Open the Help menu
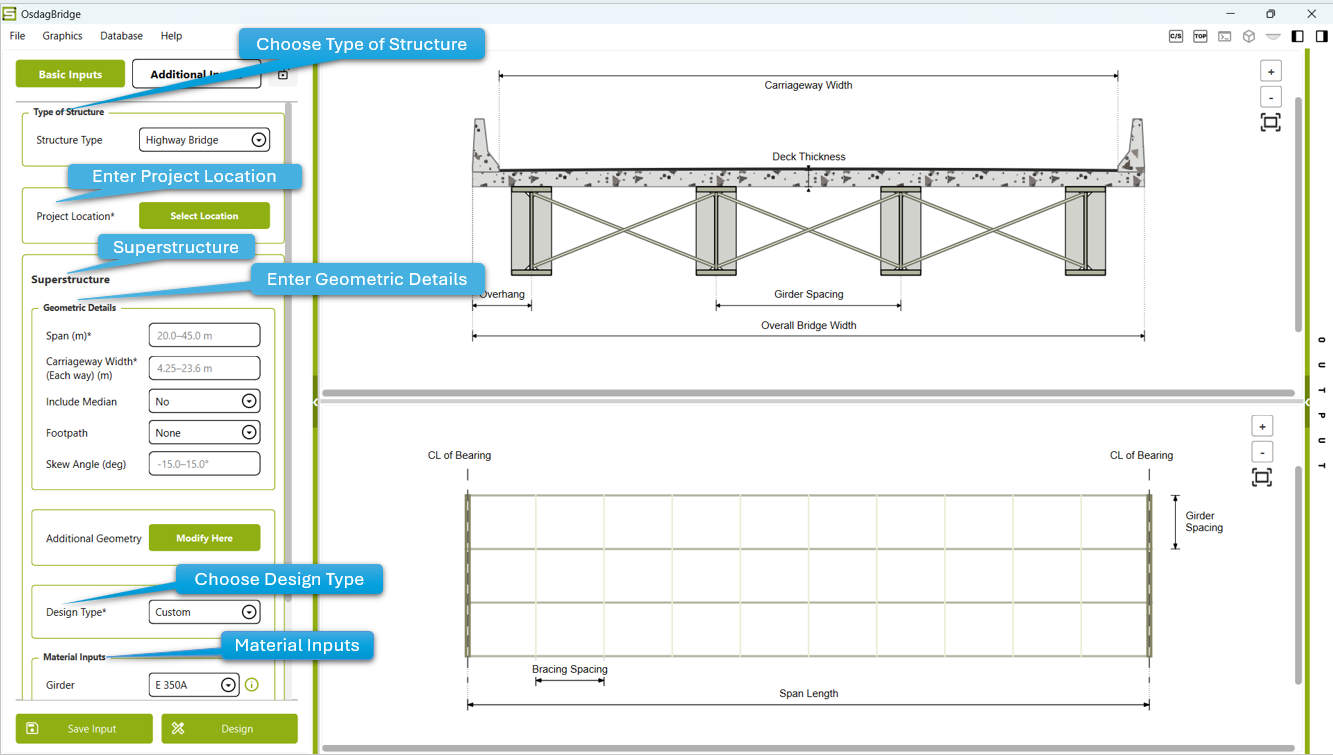Image resolution: width=1333 pixels, height=755 pixels. pos(171,36)
